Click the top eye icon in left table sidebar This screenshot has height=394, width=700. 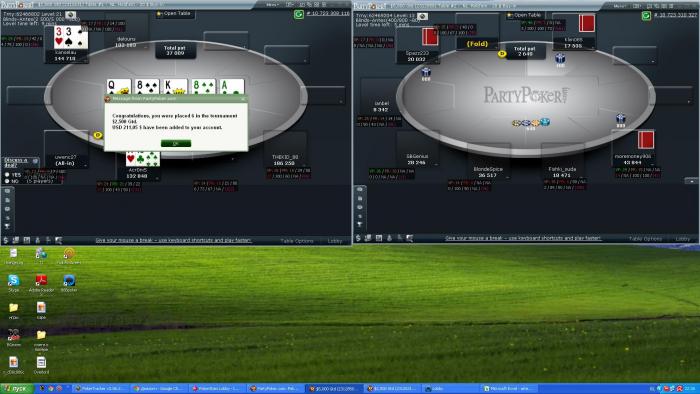pos(7,191)
